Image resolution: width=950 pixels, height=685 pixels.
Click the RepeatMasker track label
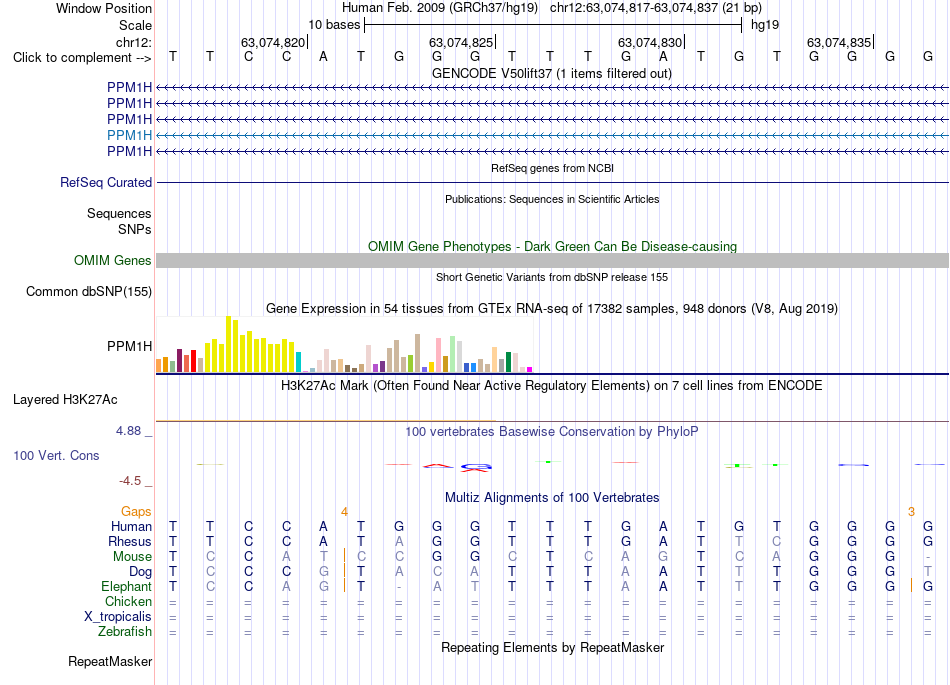point(110,661)
